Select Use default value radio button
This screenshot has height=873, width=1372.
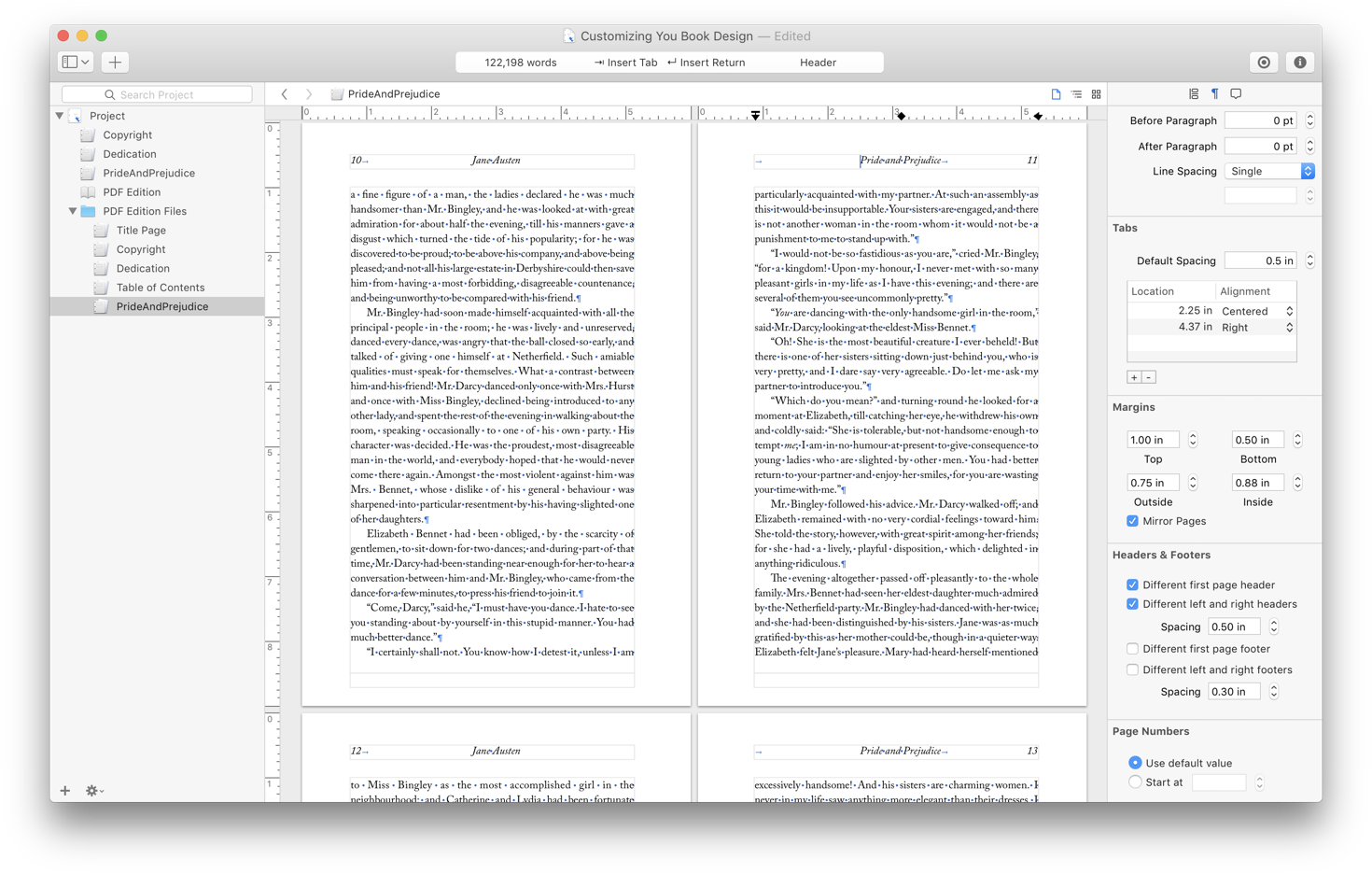1135,763
